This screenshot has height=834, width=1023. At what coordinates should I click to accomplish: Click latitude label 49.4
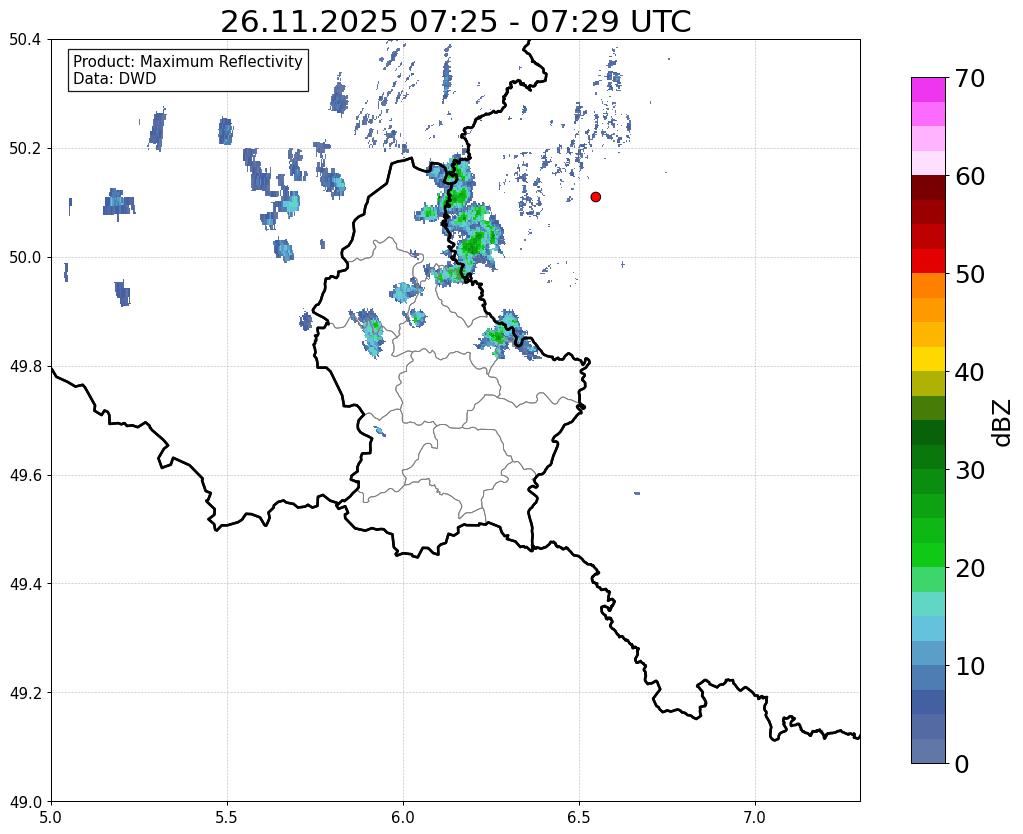tap(25, 584)
